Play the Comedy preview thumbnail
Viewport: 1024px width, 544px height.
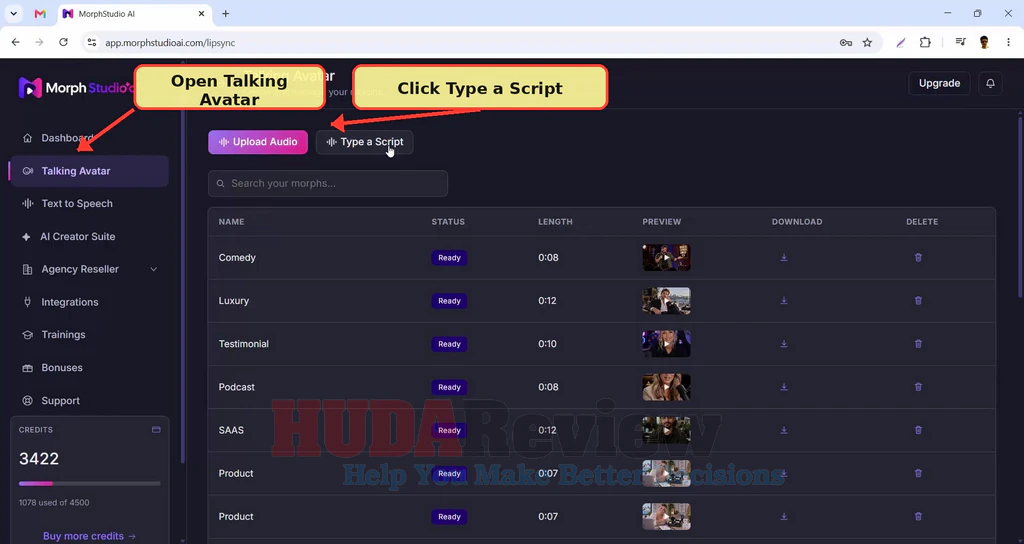tap(666, 258)
